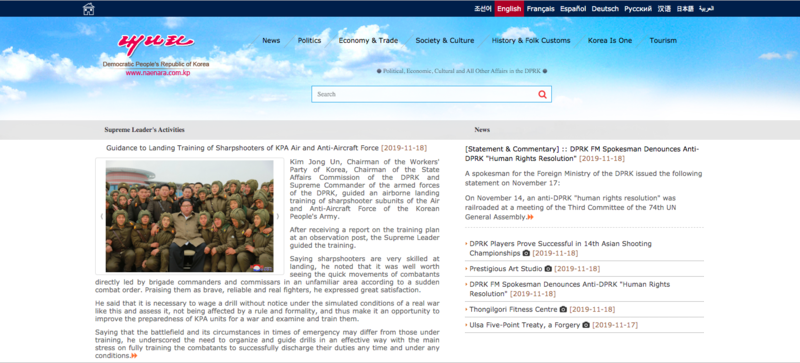Click the red search magnifier icon
Image resolution: width=800 pixels, height=363 pixels.
(542, 94)
